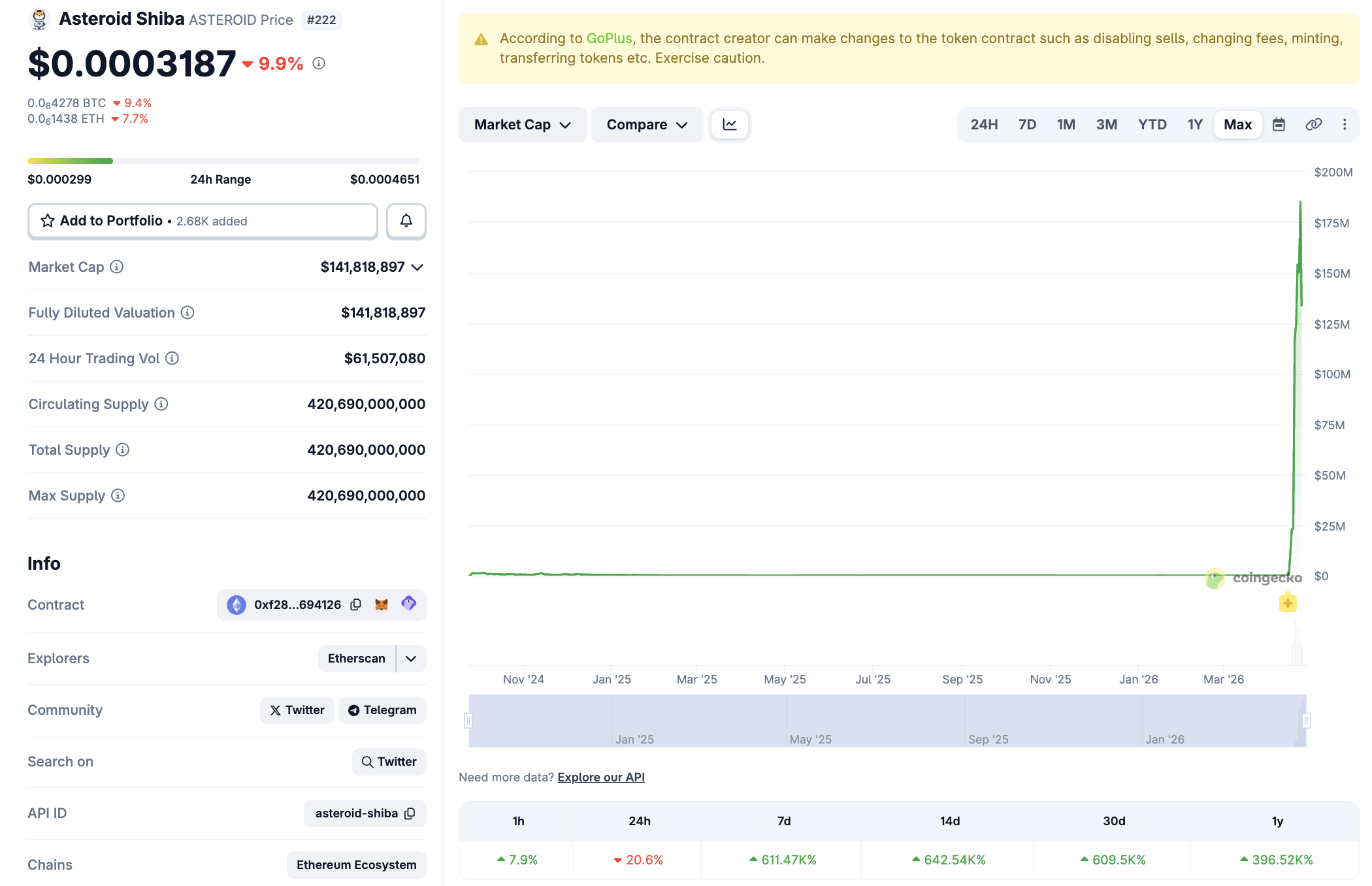
Task: Click the Ethereum Ecosystem chain tag
Action: 356,865
